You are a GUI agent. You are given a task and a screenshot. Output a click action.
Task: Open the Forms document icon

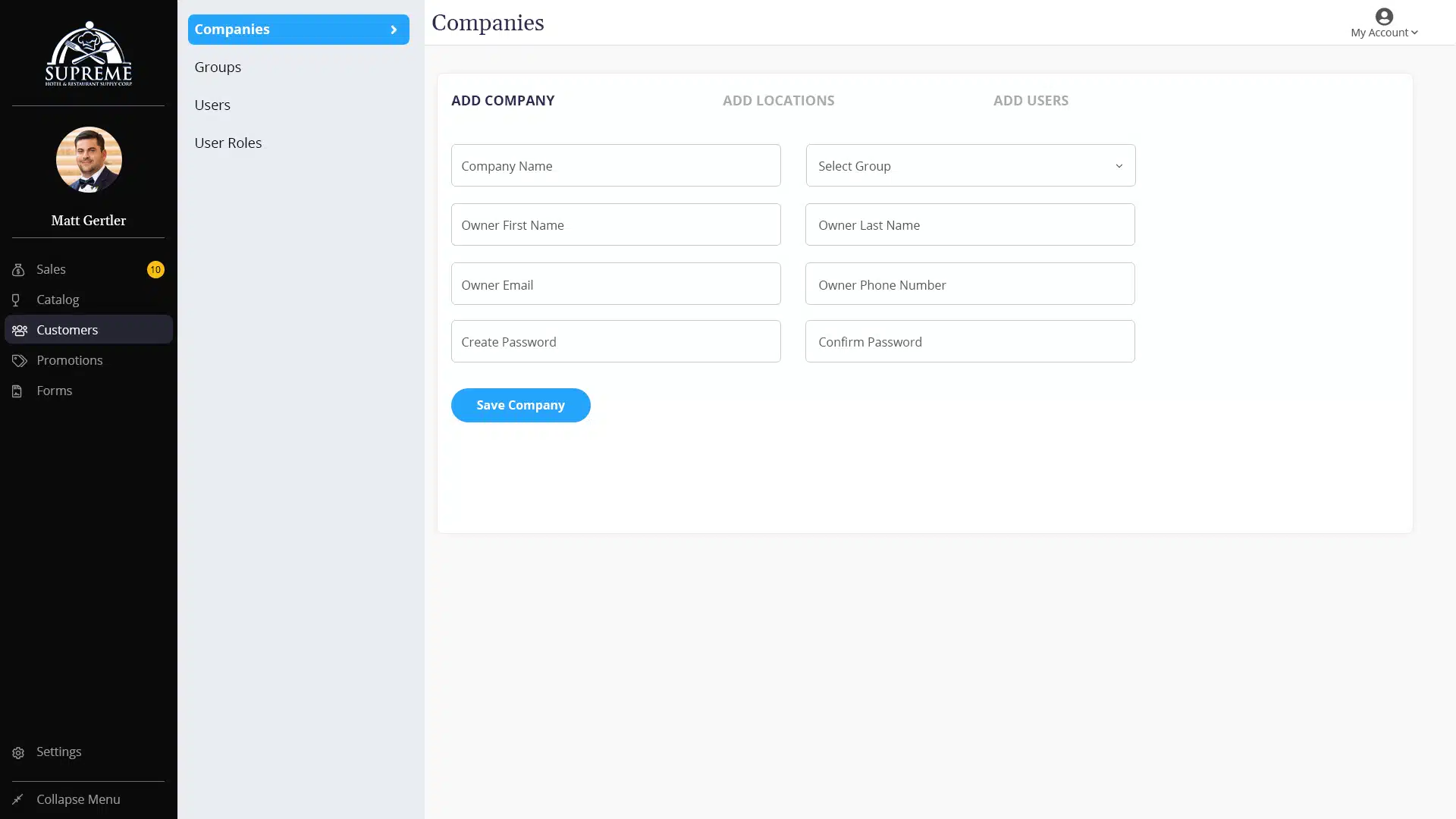click(x=18, y=391)
